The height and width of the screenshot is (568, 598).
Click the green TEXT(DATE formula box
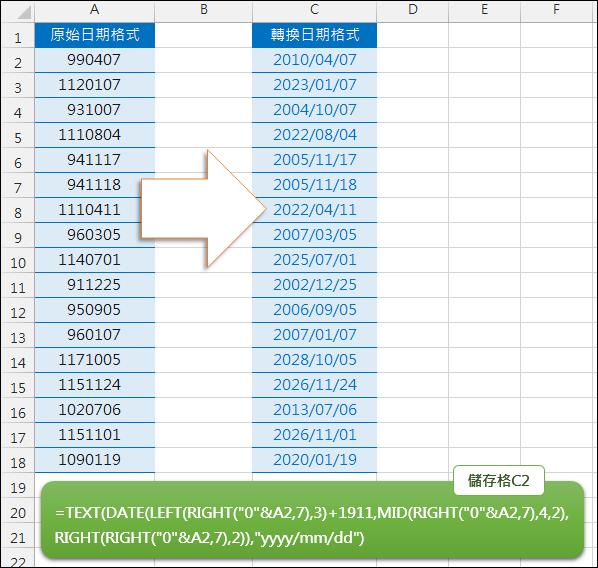tap(312, 520)
